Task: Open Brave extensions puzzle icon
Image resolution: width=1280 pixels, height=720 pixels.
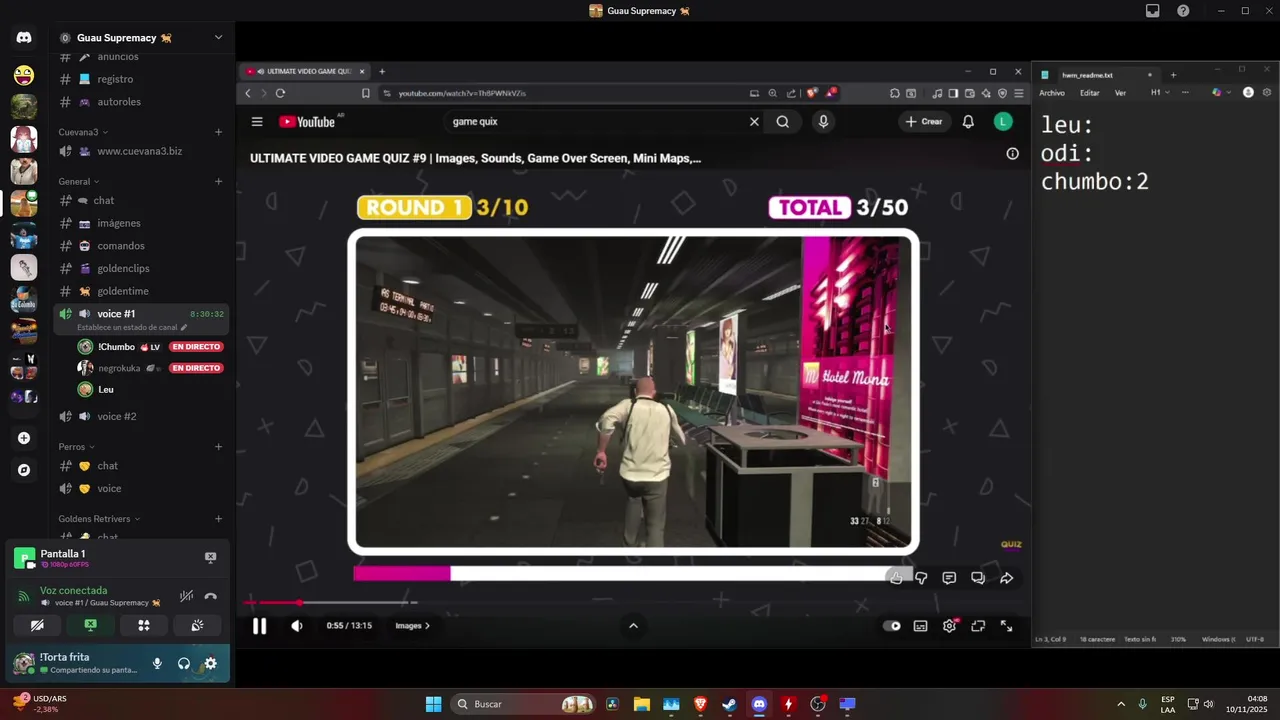Action: pos(894,93)
